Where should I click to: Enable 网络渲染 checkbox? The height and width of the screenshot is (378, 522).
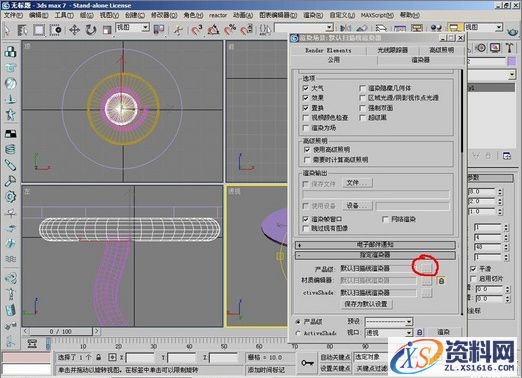tap(386, 219)
